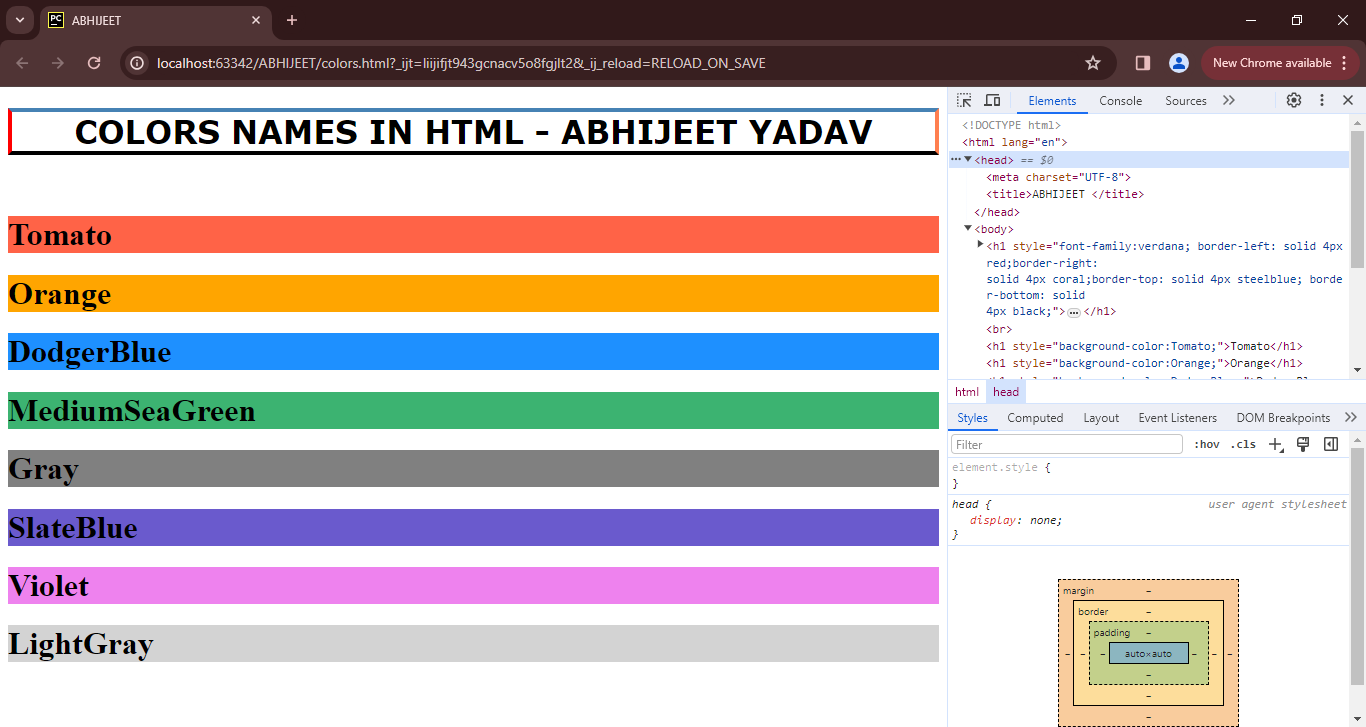Click the MediumSeaGreen color heading
This screenshot has width=1366, height=727.
pos(473,410)
